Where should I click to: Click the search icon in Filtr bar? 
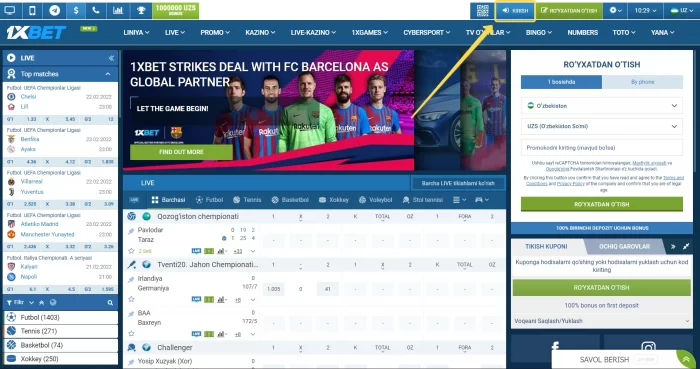coord(110,303)
